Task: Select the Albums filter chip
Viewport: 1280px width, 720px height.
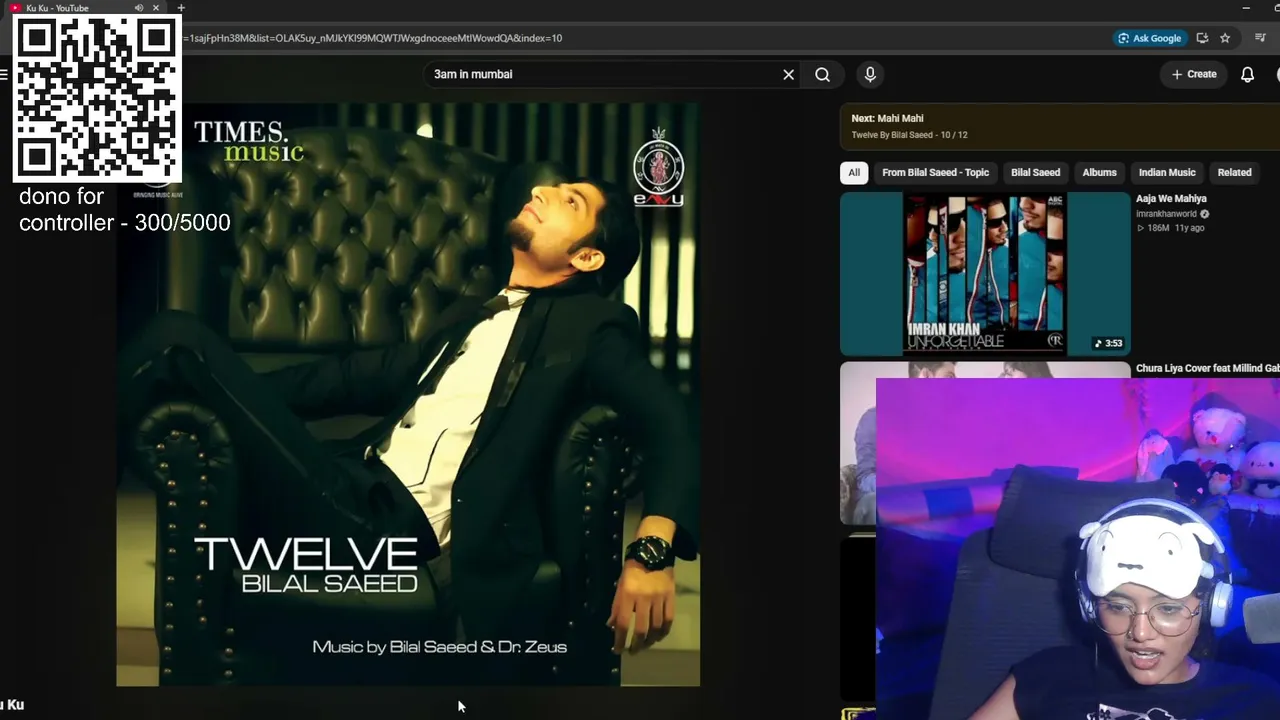Action: (x=1099, y=172)
